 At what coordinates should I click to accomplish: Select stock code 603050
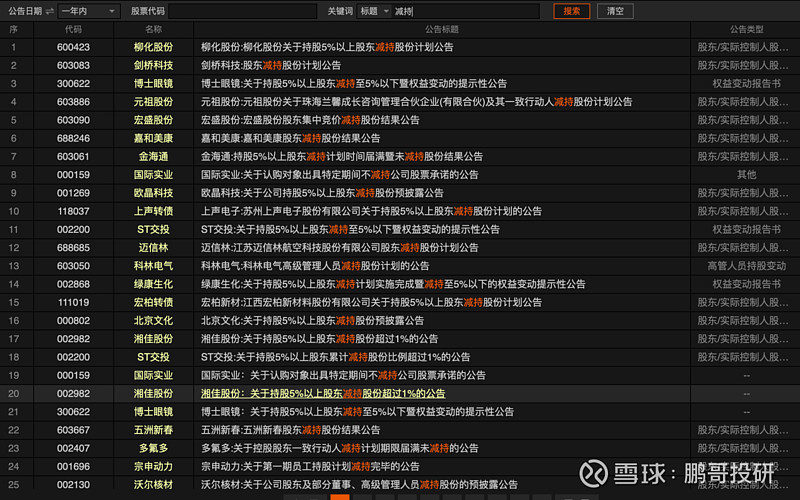pyautogui.click(x=73, y=266)
